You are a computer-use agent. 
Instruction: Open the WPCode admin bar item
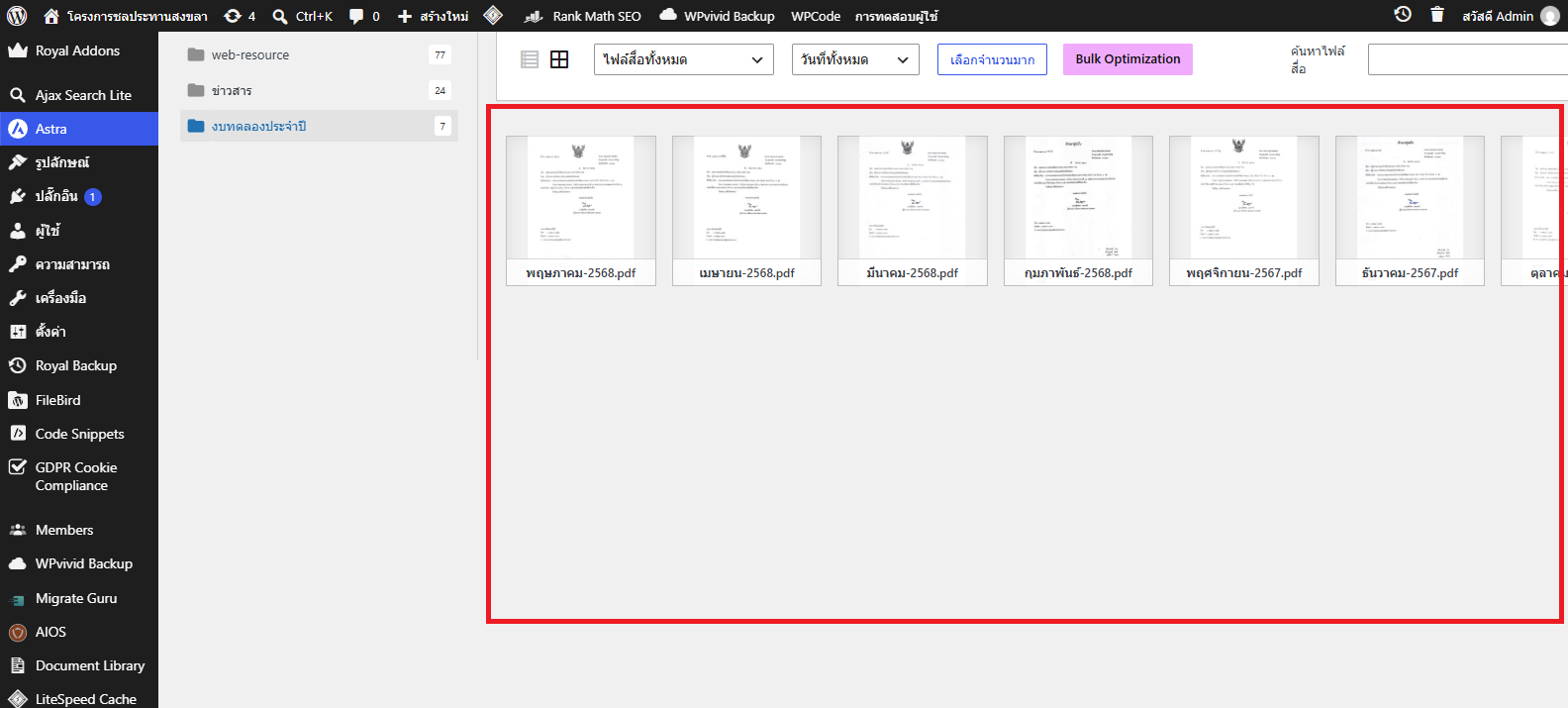(x=816, y=16)
